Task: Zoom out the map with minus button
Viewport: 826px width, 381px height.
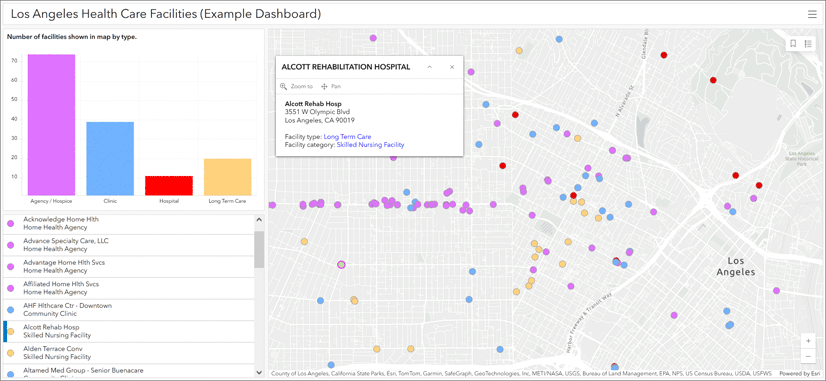Action: (x=808, y=357)
